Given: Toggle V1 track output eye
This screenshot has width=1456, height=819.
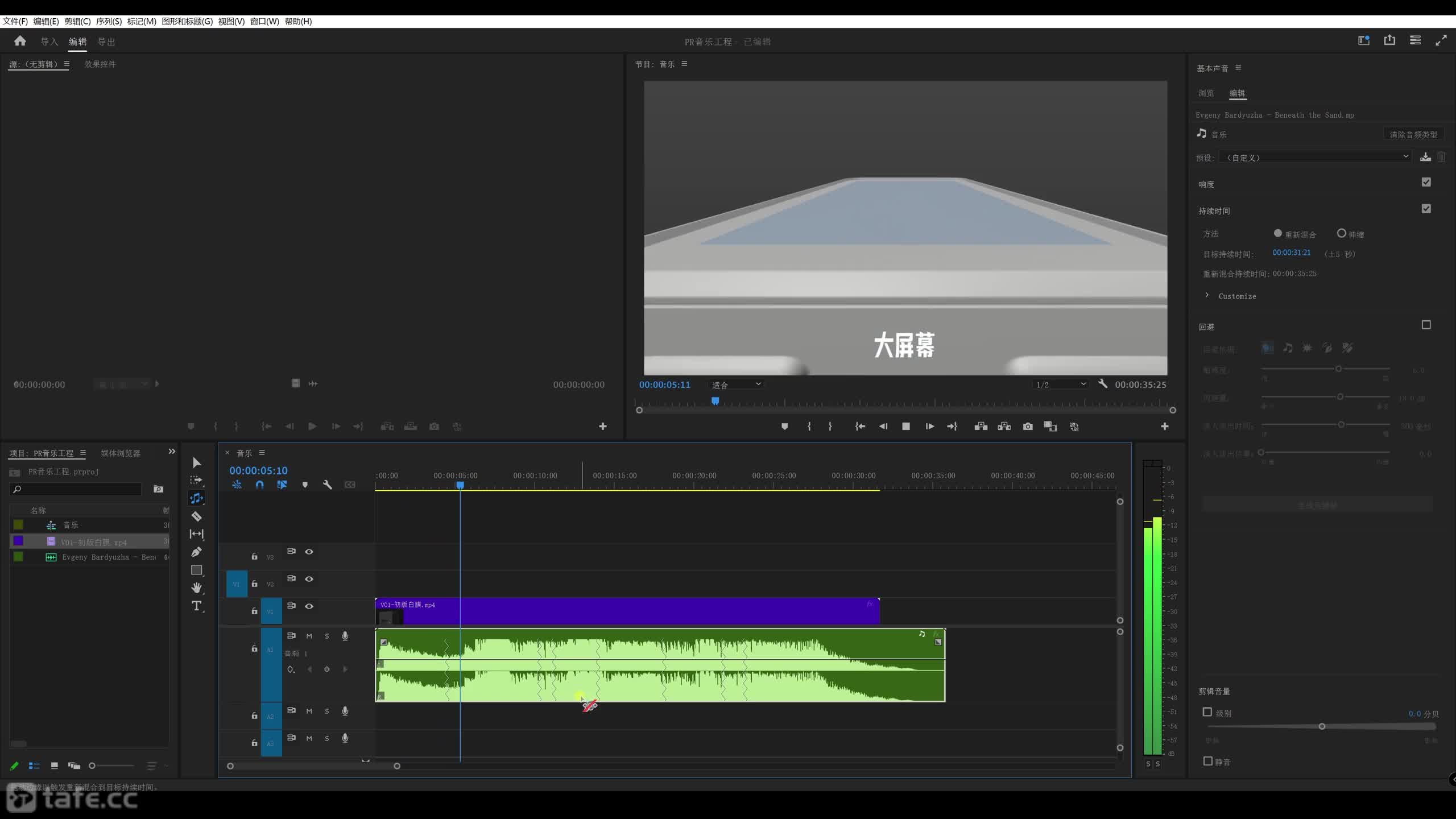Looking at the screenshot, I should [x=309, y=606].
